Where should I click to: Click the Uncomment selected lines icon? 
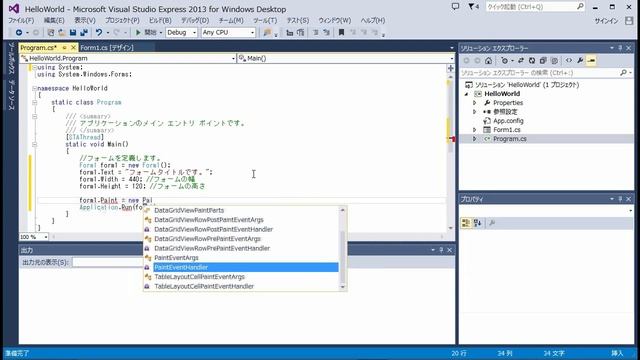coord(327,32)
